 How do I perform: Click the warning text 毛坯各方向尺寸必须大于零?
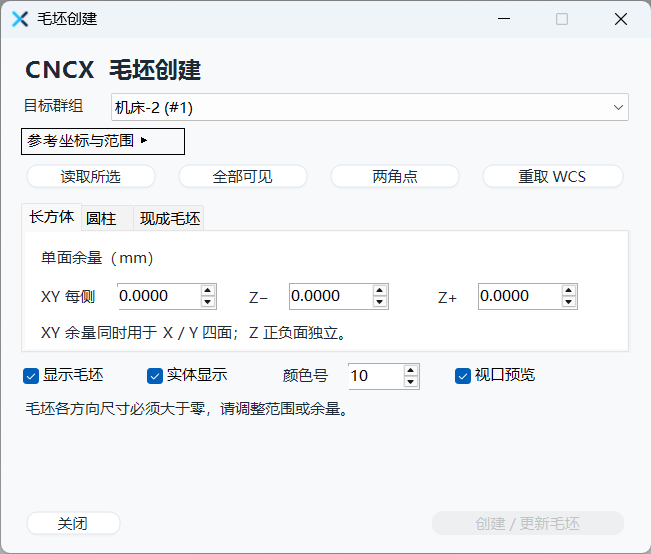click(115, 409)
